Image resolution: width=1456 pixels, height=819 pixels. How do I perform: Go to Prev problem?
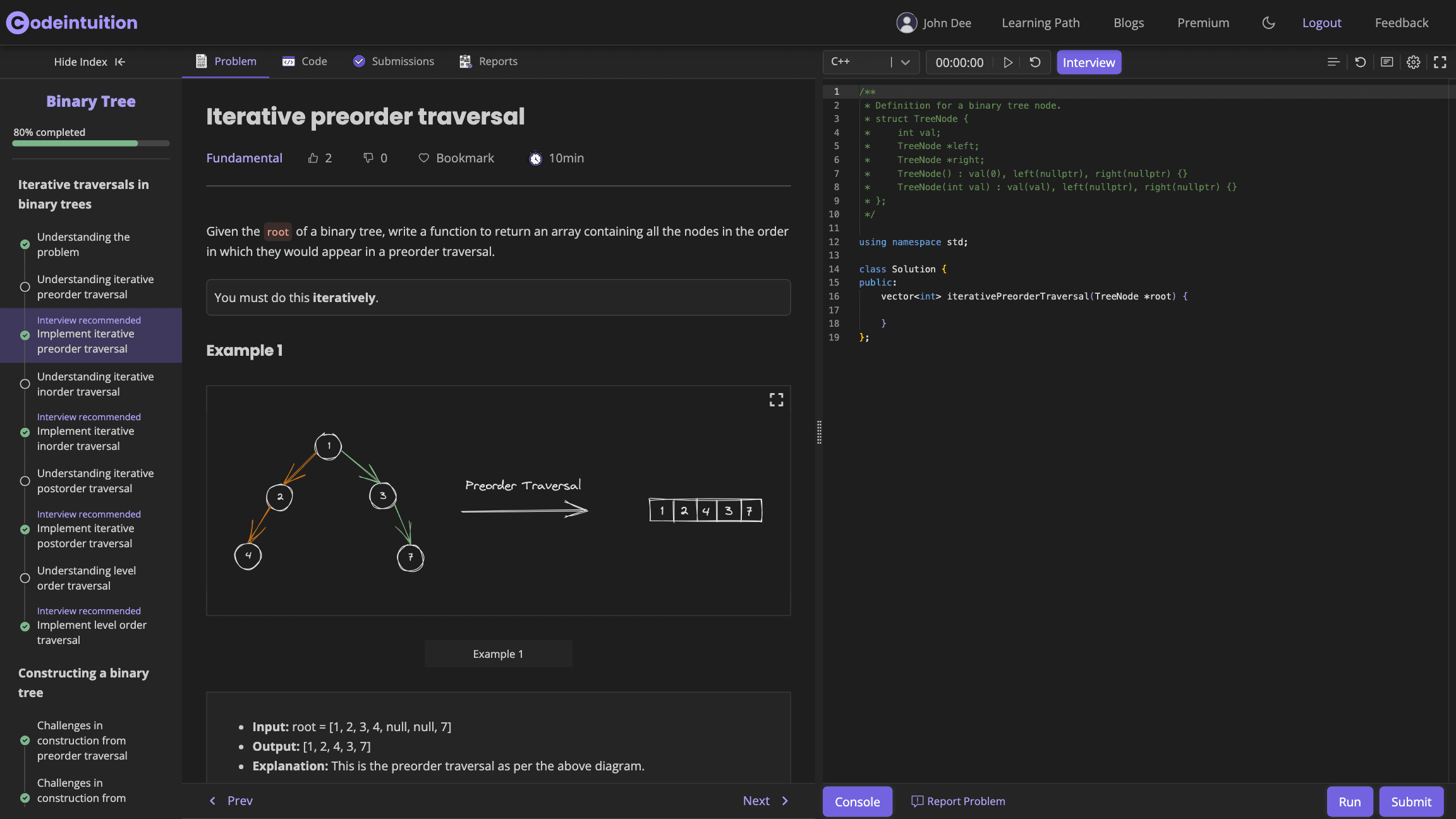[231, 801]
